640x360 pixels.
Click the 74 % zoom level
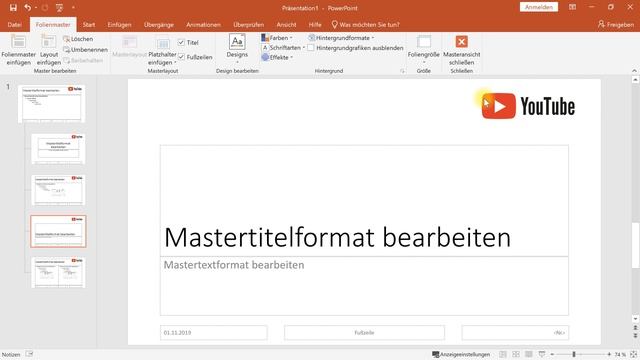click(620, 354)
